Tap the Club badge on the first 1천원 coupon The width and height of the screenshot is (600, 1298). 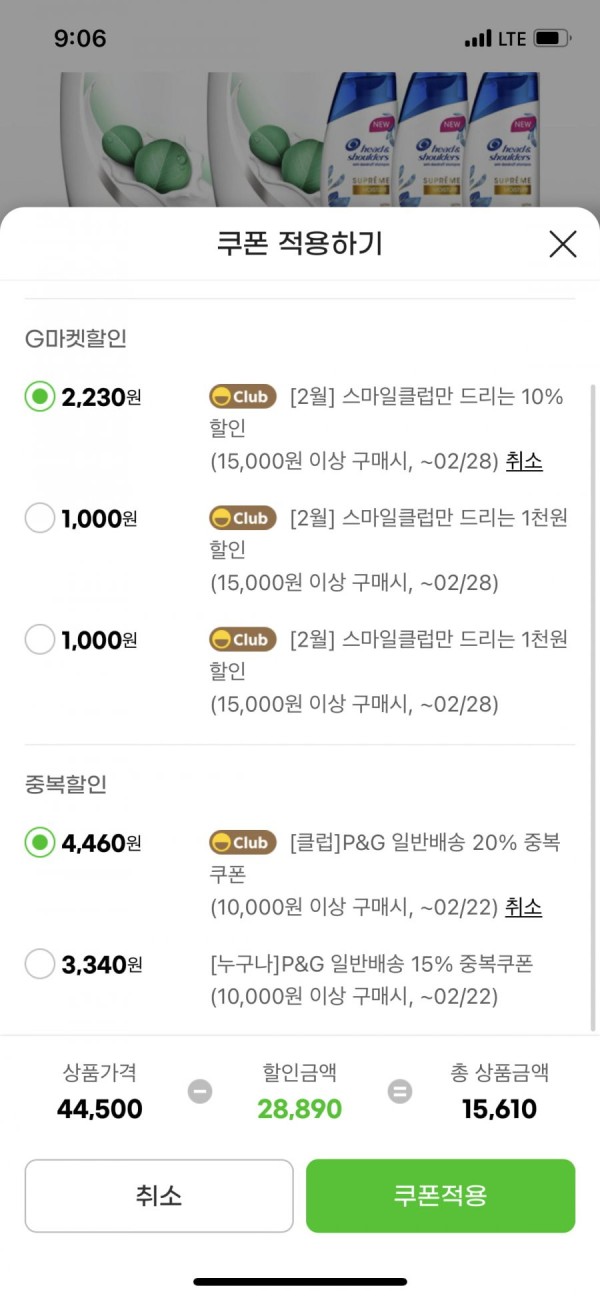[x=243, y=518]
